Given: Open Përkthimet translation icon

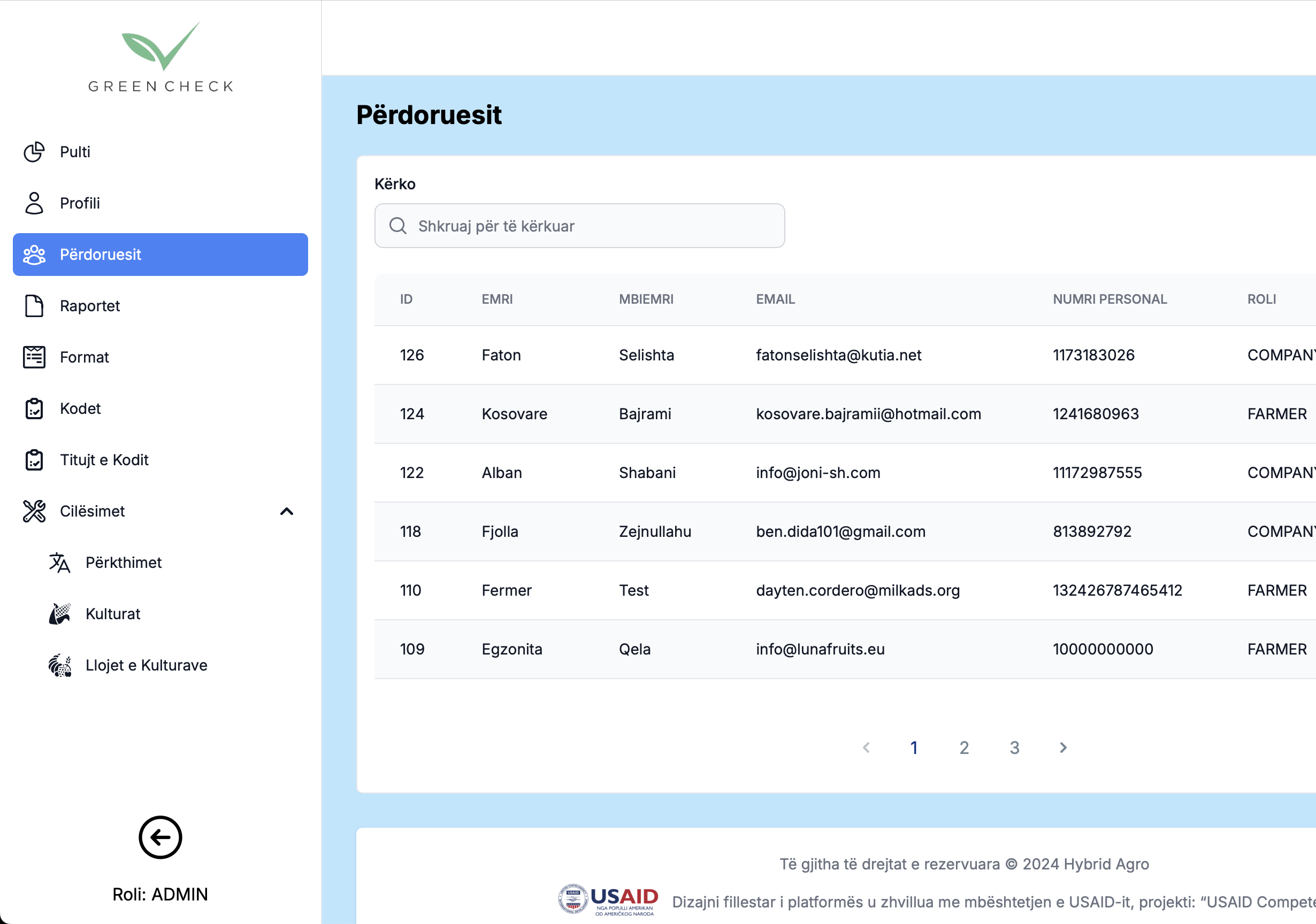Looking at the screenshot, I should [59, 563].
